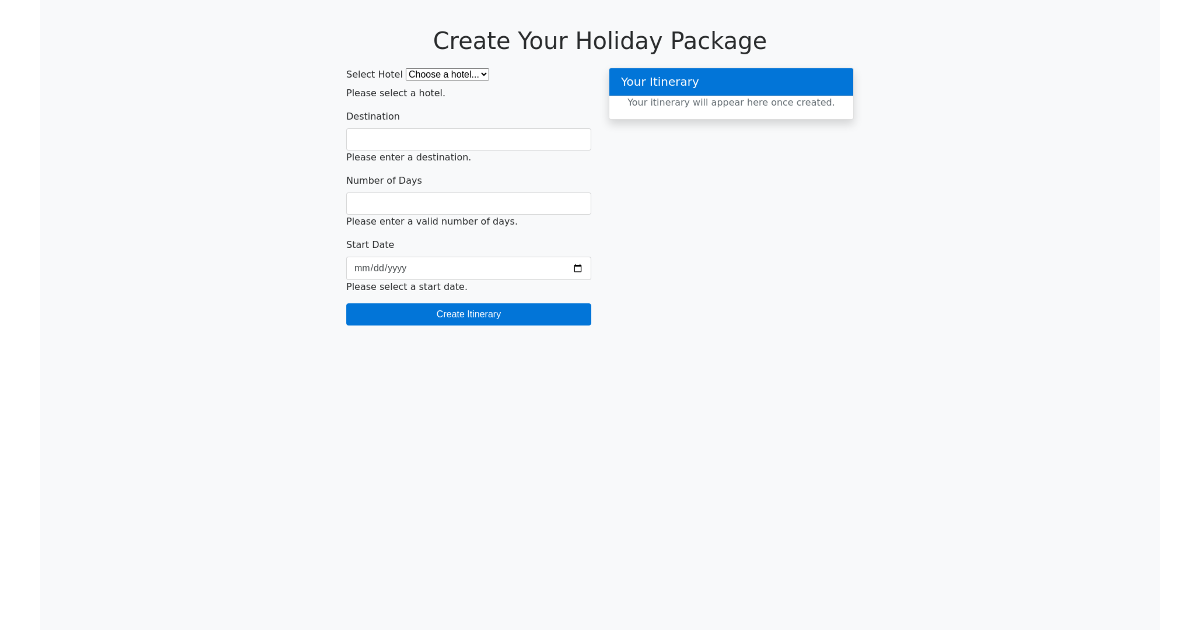The width and height of the screenshot is (1200, 630).
Task: Click the valid number of days warning
Action: click(430, 221)
